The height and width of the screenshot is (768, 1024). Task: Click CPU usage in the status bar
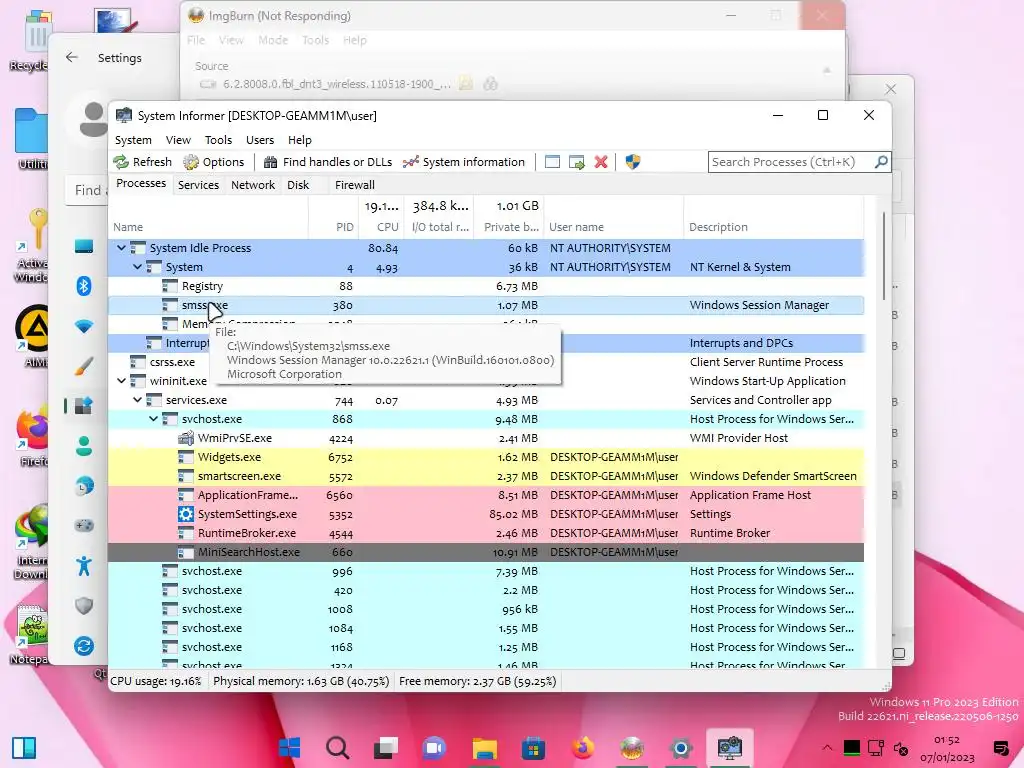tap(156, 681)
